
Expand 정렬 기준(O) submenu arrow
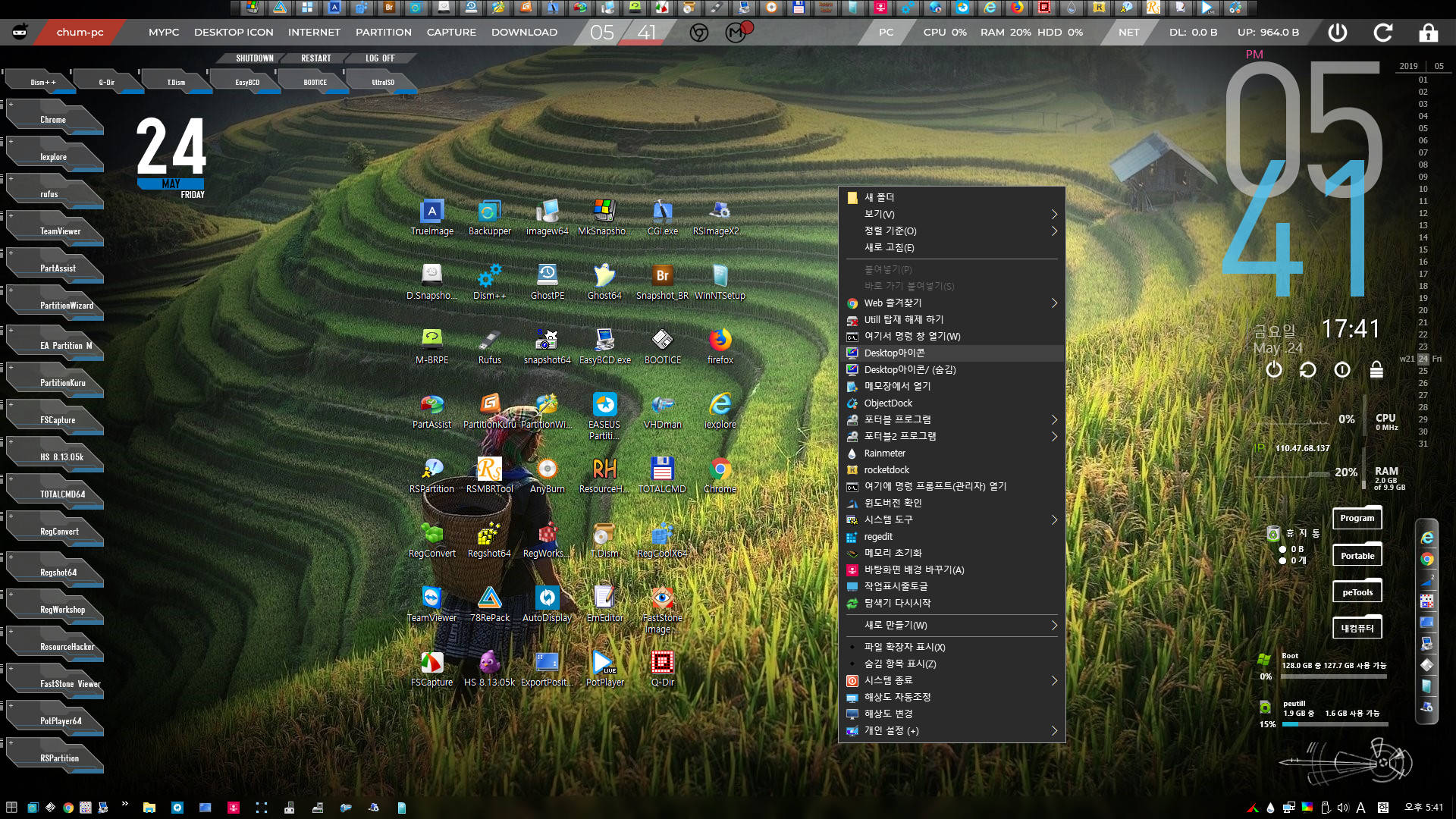pyautogui.click(x=1054, y=231)
